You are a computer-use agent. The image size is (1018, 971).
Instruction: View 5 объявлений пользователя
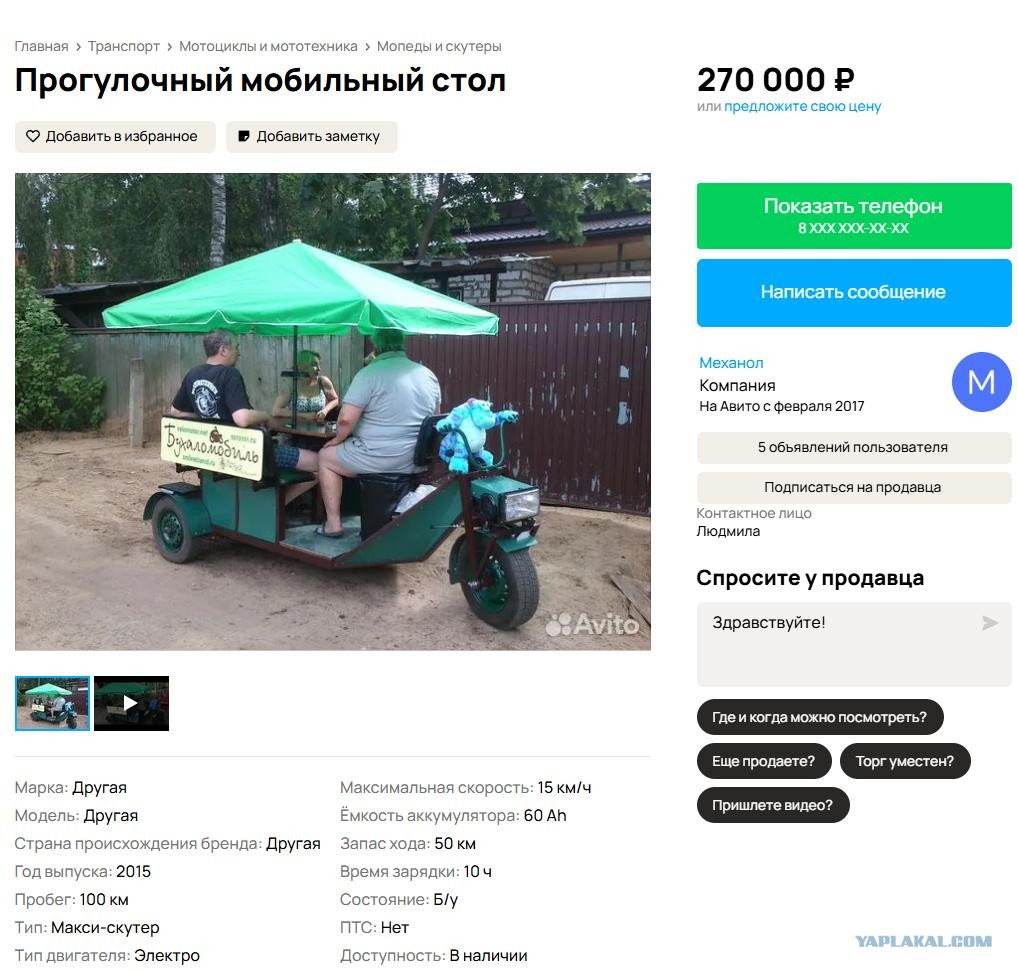point(854,447)
